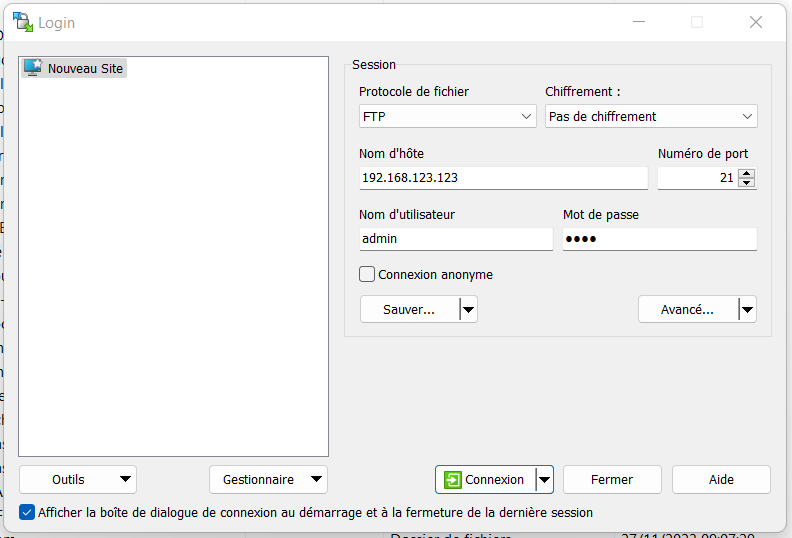Focus the Mot de passe field

pos(659,239)
